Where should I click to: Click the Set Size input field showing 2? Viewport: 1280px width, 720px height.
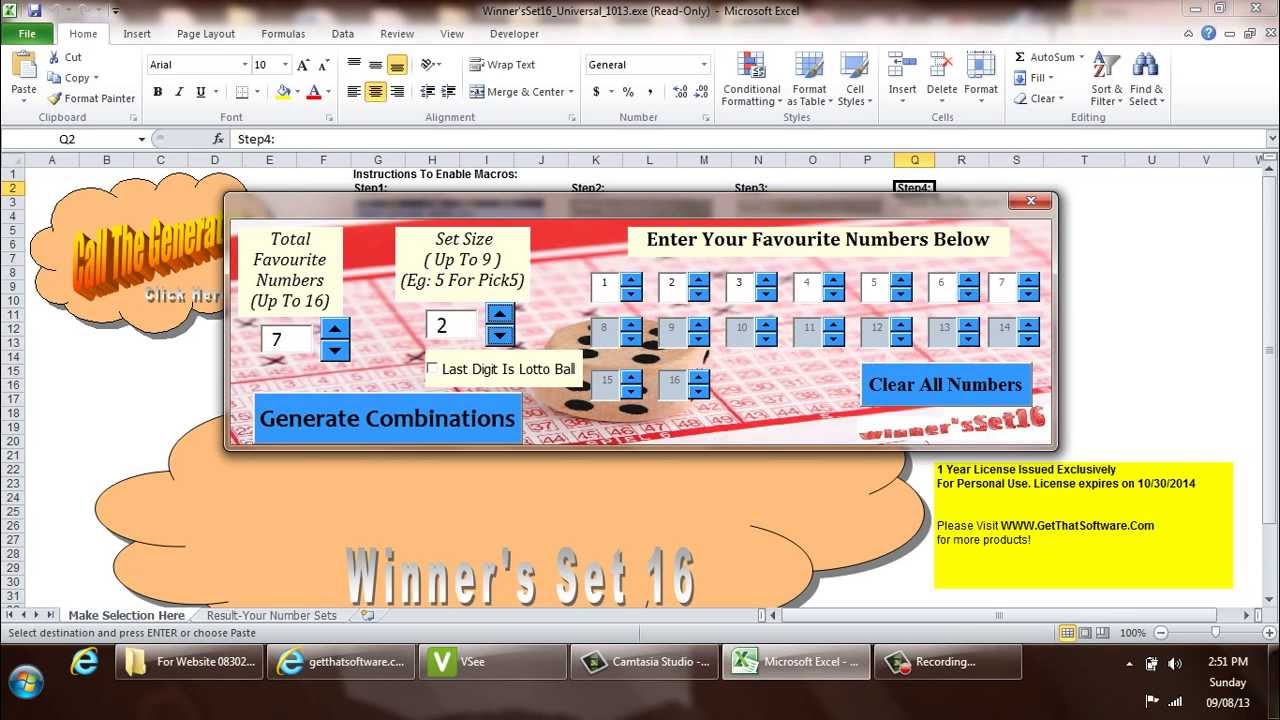click(x=453, y=326)
